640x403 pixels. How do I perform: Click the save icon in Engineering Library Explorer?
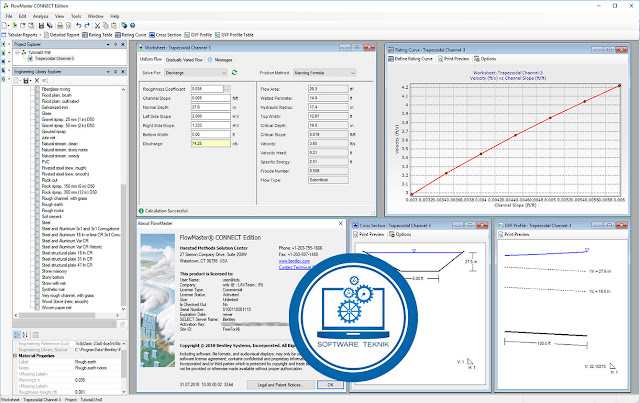26,80
